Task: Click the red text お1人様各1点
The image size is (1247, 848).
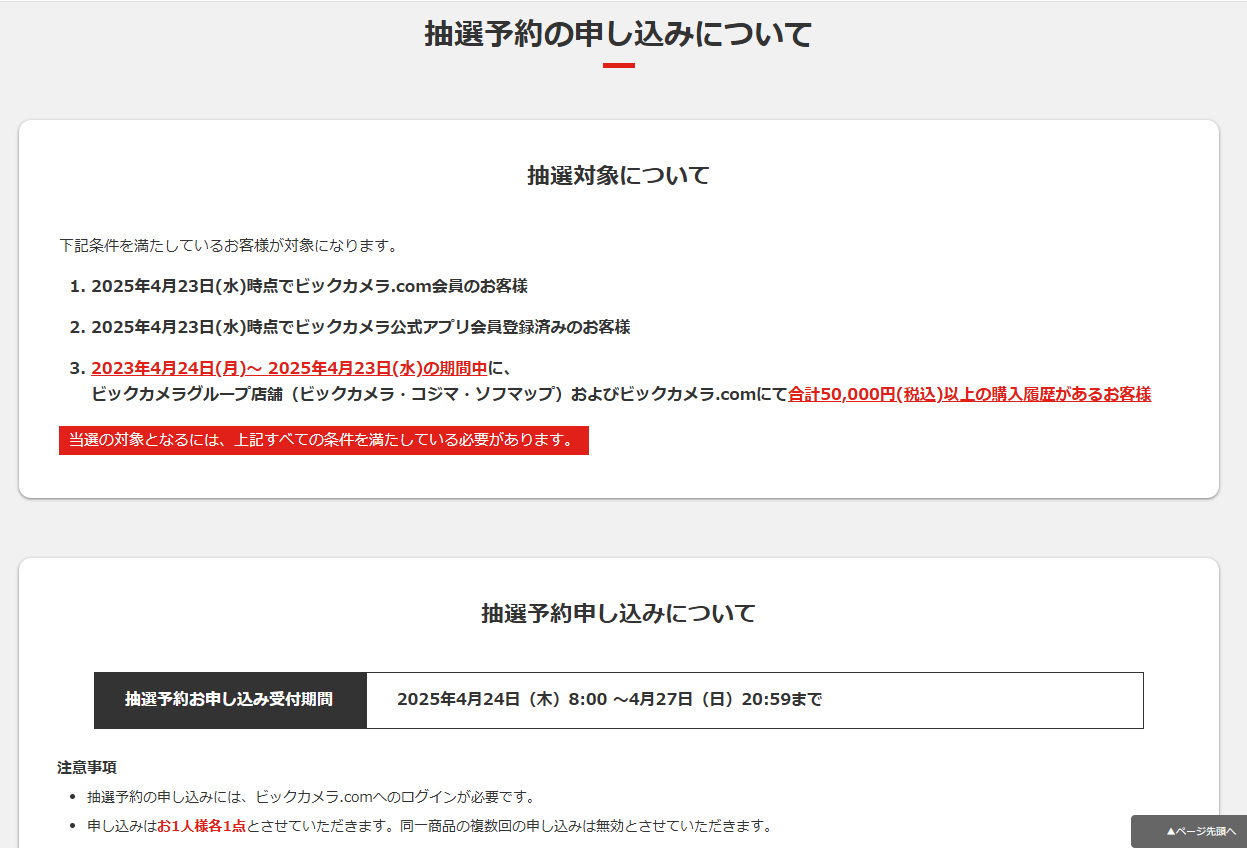Action: pos(201,826)
